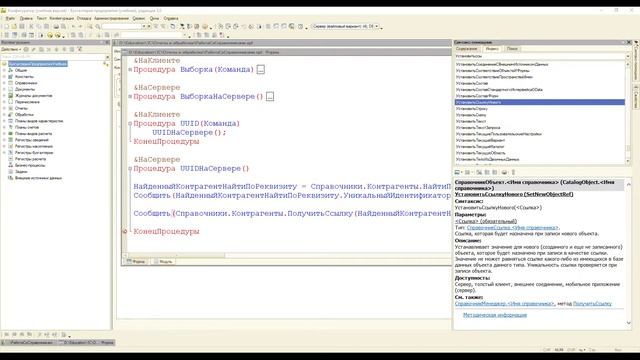Click ellipsis box after Выборка(Команда)

coord(261,70)
